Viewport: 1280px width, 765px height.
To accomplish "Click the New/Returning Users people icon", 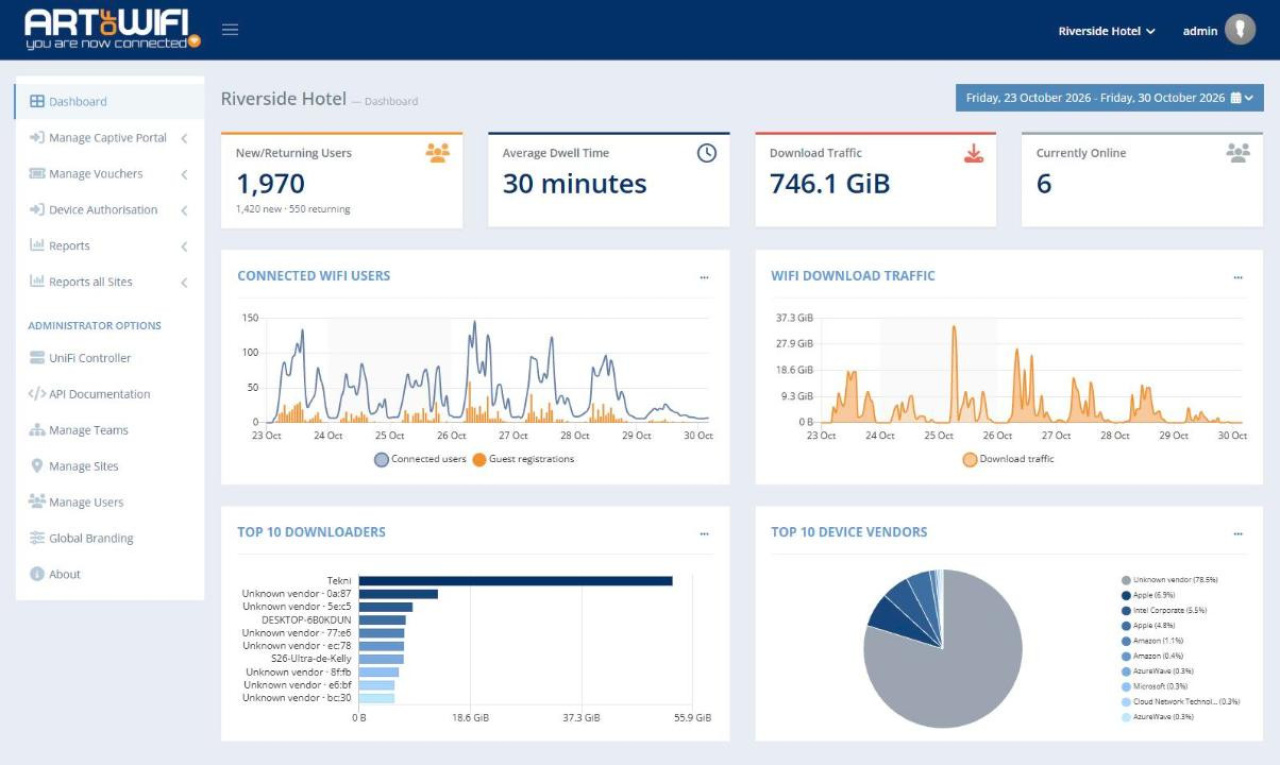I will click(438, 153).
